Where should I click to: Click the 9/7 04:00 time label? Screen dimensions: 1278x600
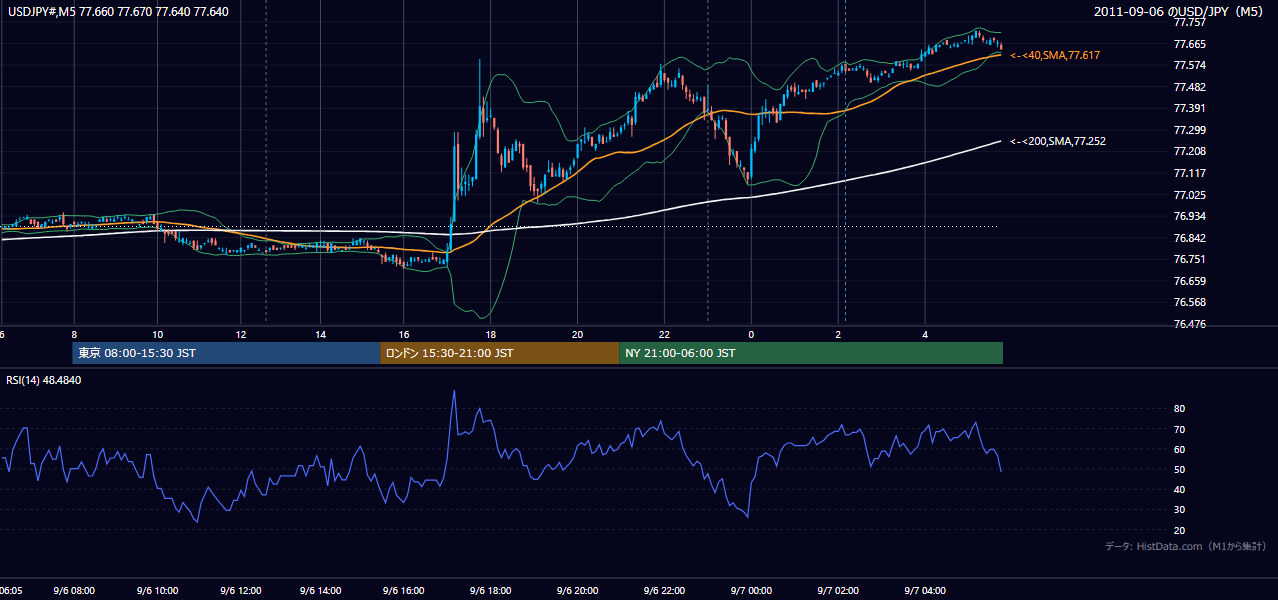coord(925,591)
